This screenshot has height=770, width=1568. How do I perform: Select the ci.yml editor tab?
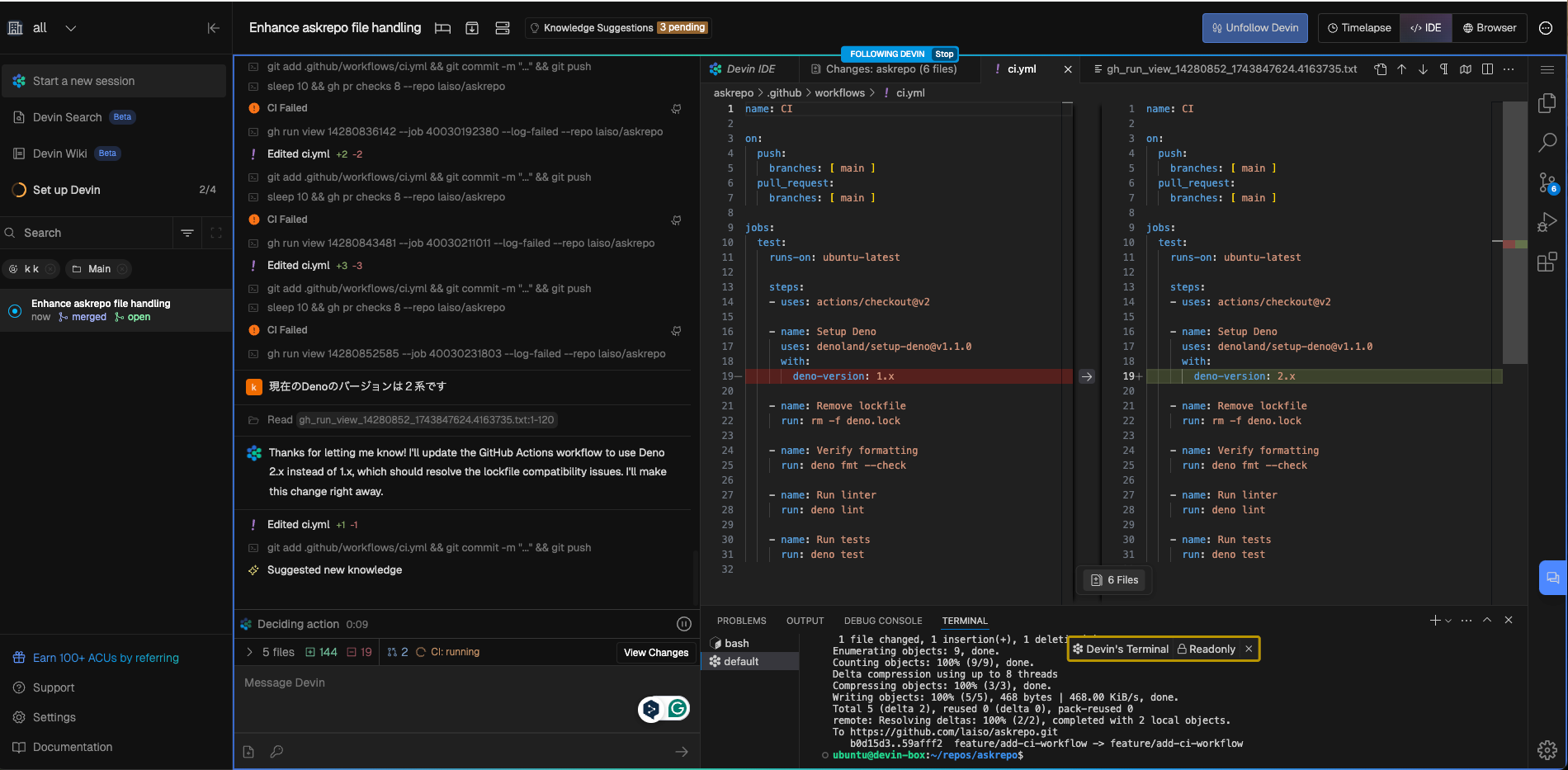tap(1021, 69)
